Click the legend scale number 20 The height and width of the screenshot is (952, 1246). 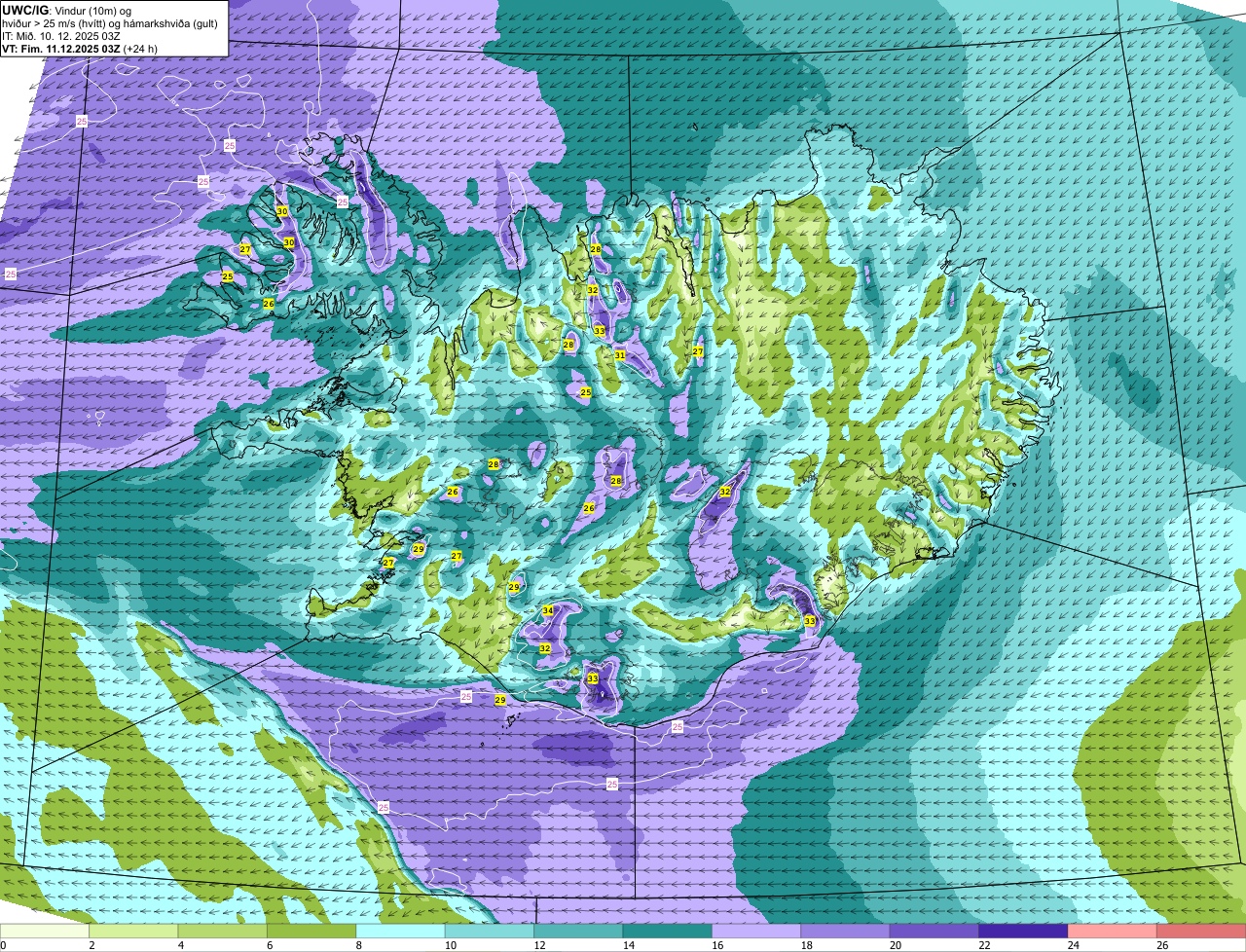pyautogui.click(x=895, y=945)
